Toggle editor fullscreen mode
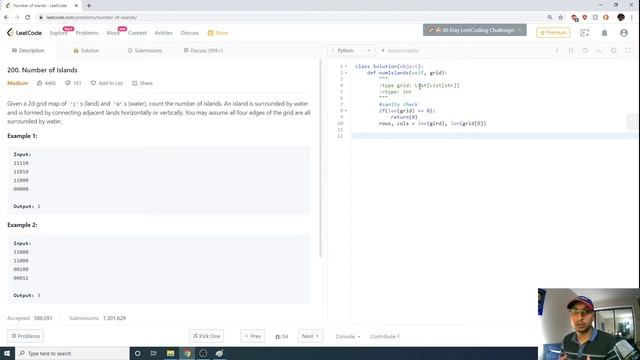 click(x=628, y=51)
